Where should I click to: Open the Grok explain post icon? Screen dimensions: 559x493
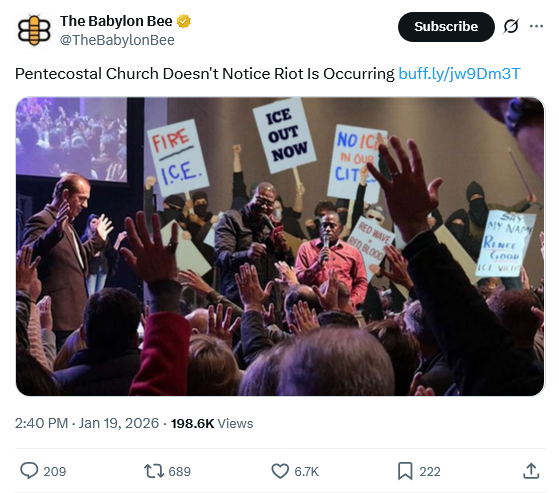coord(511,26)
